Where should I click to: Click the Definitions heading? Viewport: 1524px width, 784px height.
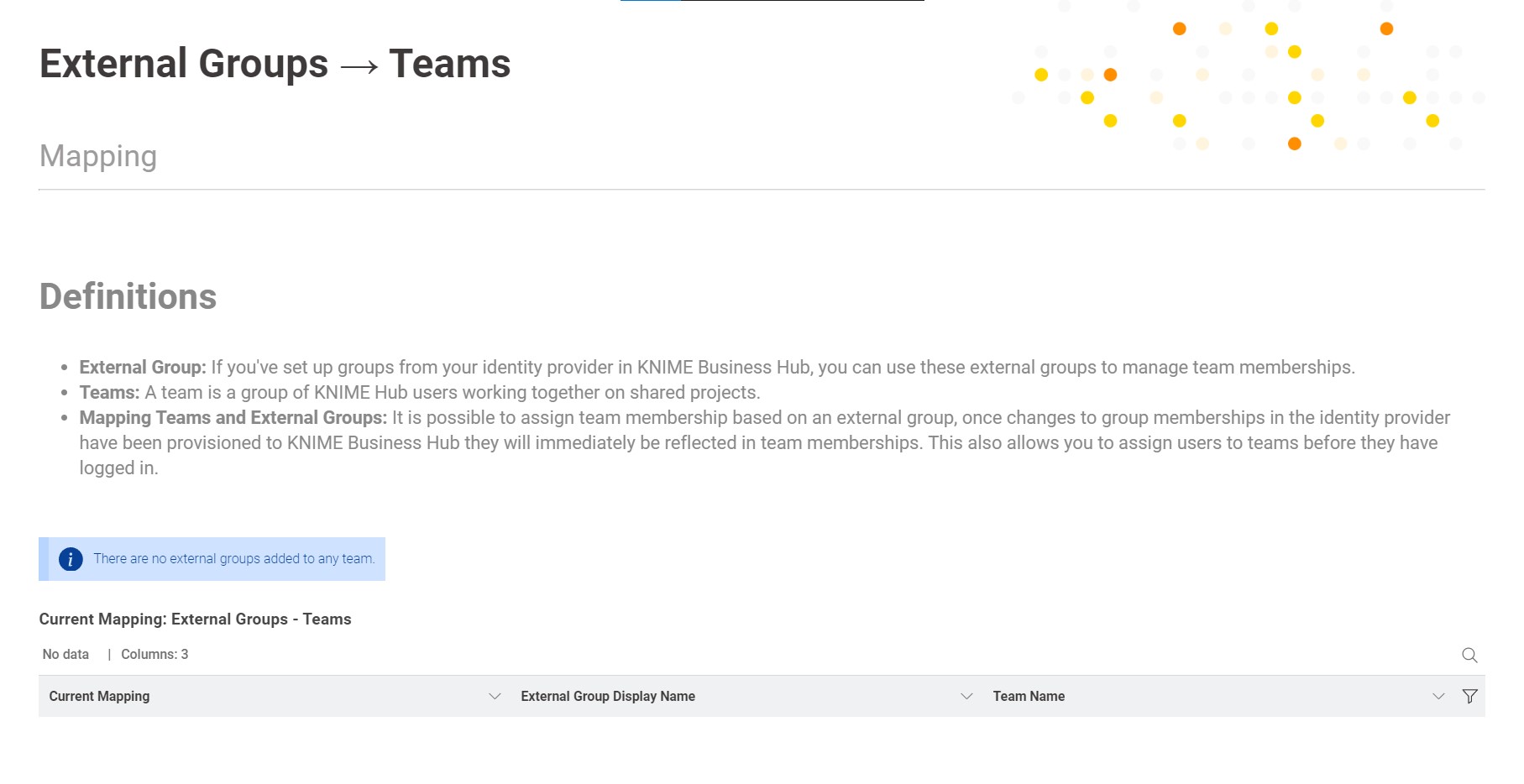point(128,296)
